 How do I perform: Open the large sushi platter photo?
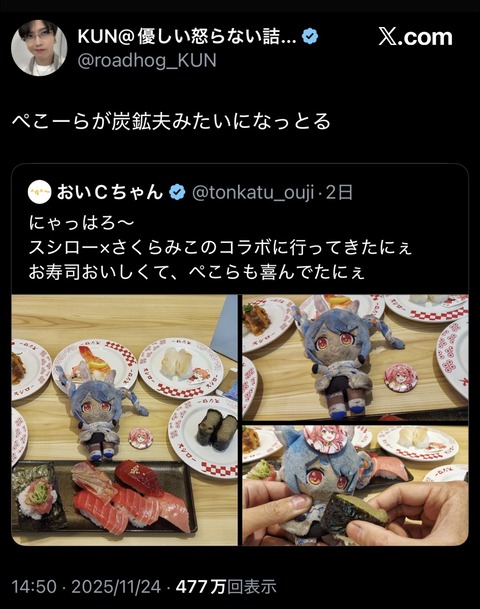coord(124,420)
